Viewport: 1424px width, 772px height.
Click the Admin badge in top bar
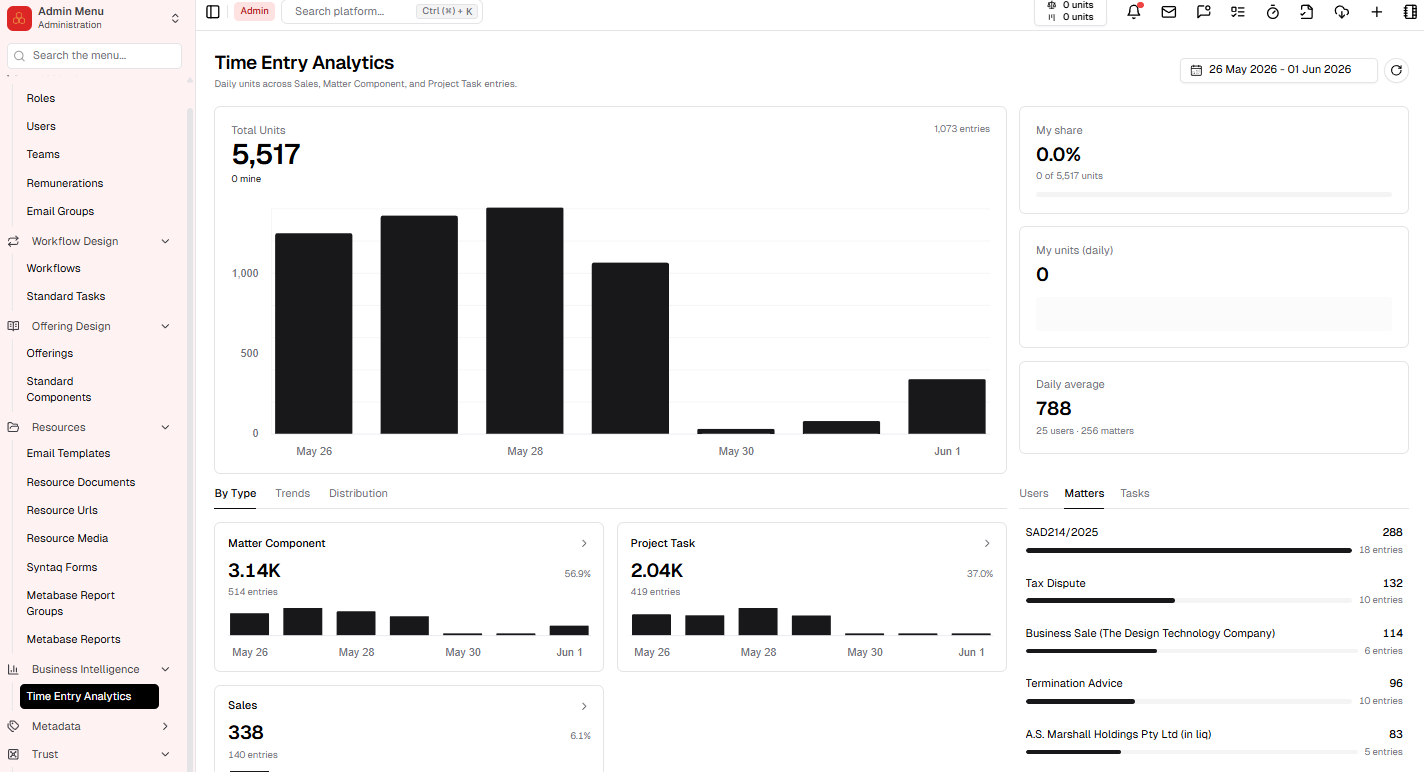click(x=254, y=11)
